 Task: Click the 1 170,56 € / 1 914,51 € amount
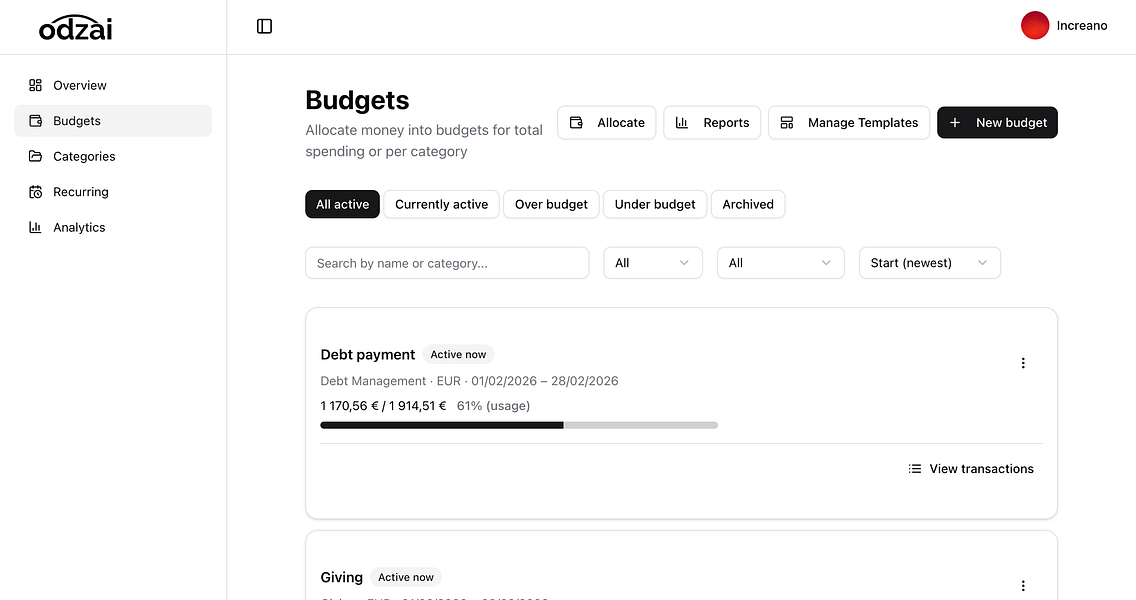coord(383,406)
